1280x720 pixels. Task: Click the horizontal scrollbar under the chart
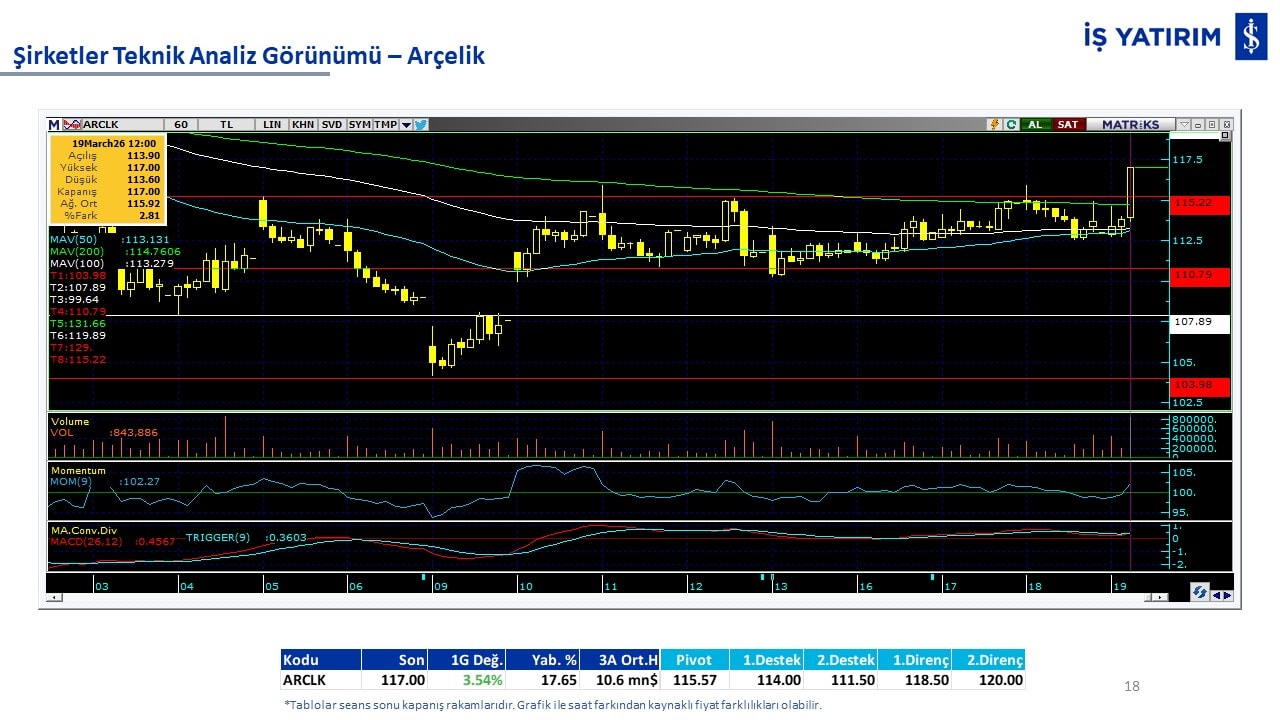coord(600,598)
